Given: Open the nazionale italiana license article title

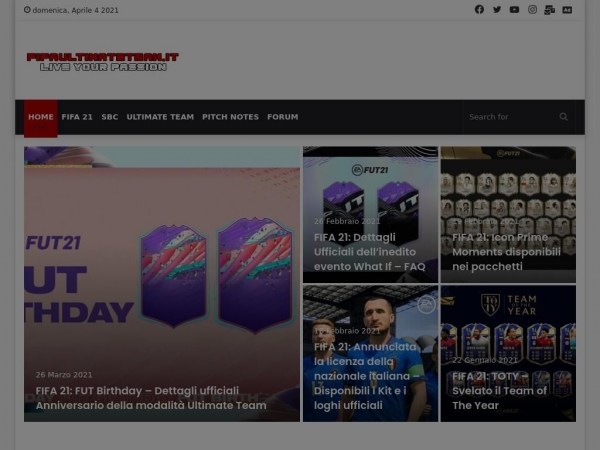Looking at the screenshot, I should coord(367,376).
